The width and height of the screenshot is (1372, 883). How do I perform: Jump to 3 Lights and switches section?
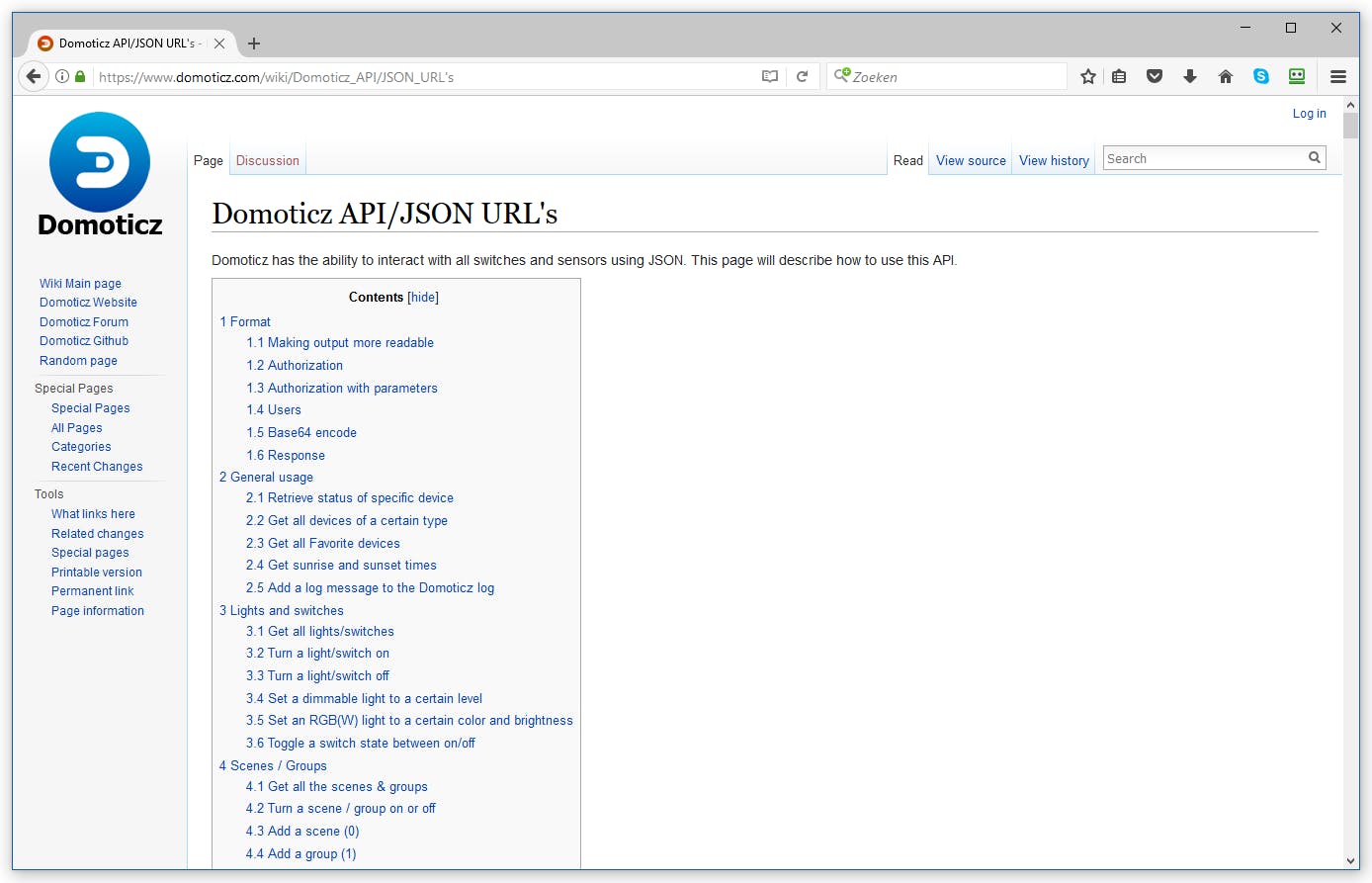(x=282, y=610)
